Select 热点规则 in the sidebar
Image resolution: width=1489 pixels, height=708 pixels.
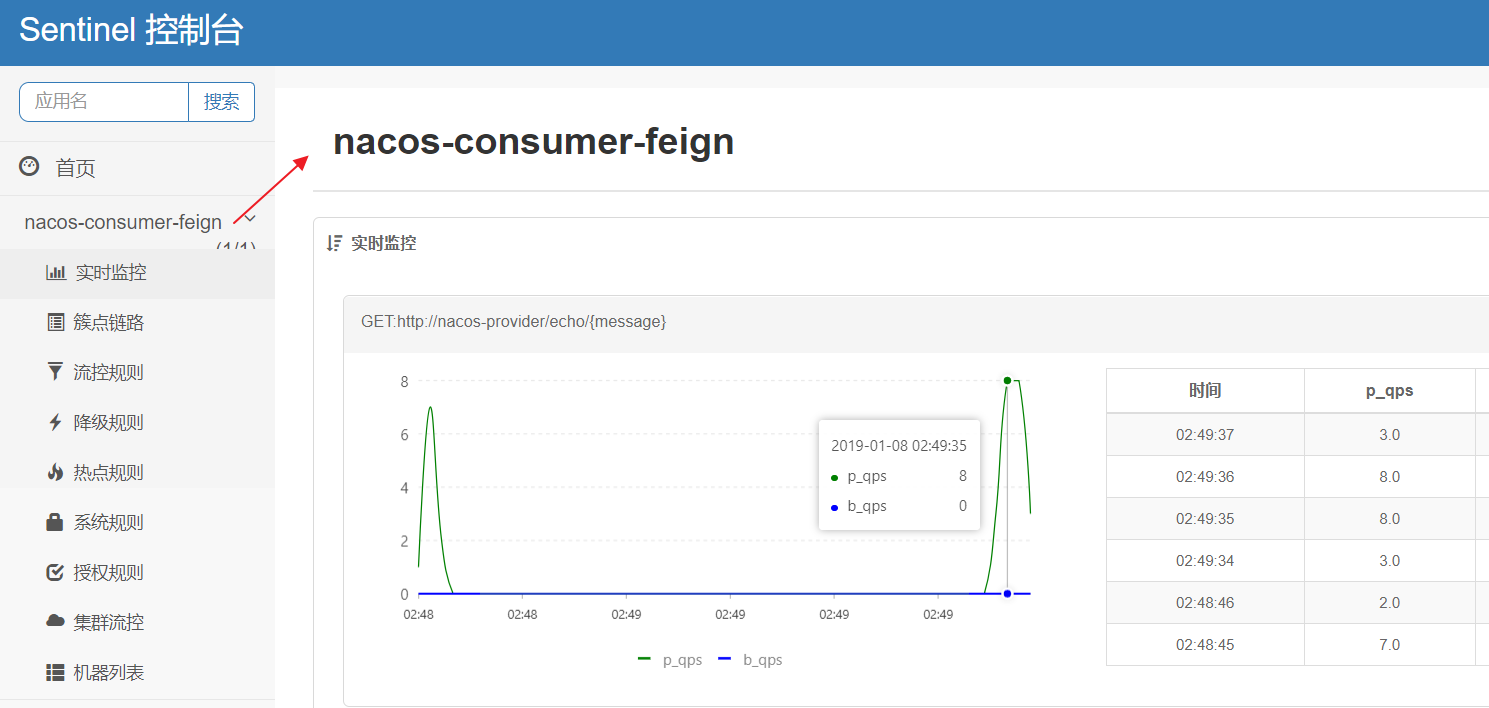pos(137,473)
